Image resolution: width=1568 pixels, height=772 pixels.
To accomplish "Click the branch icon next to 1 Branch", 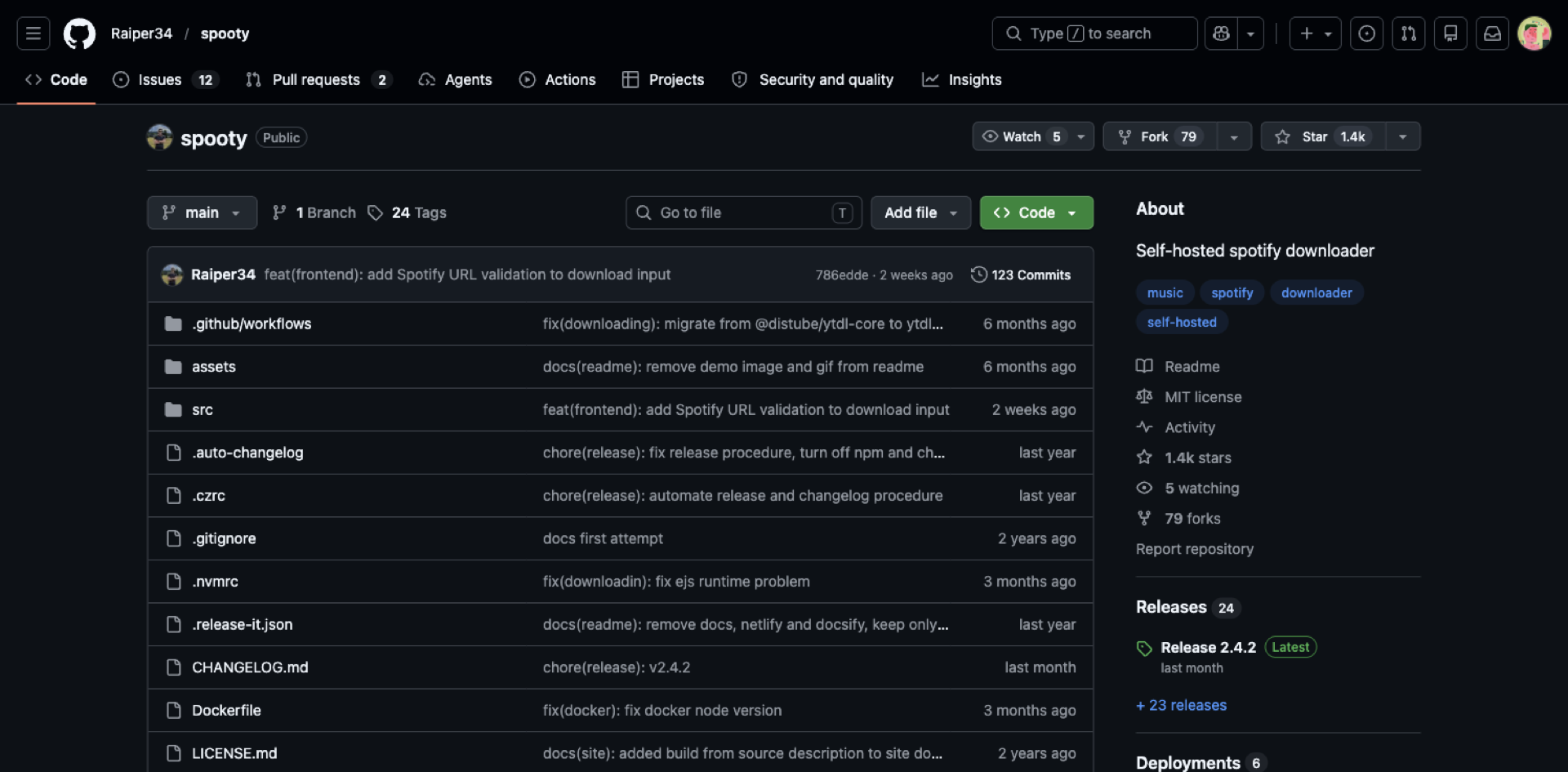I will point(279,212).
